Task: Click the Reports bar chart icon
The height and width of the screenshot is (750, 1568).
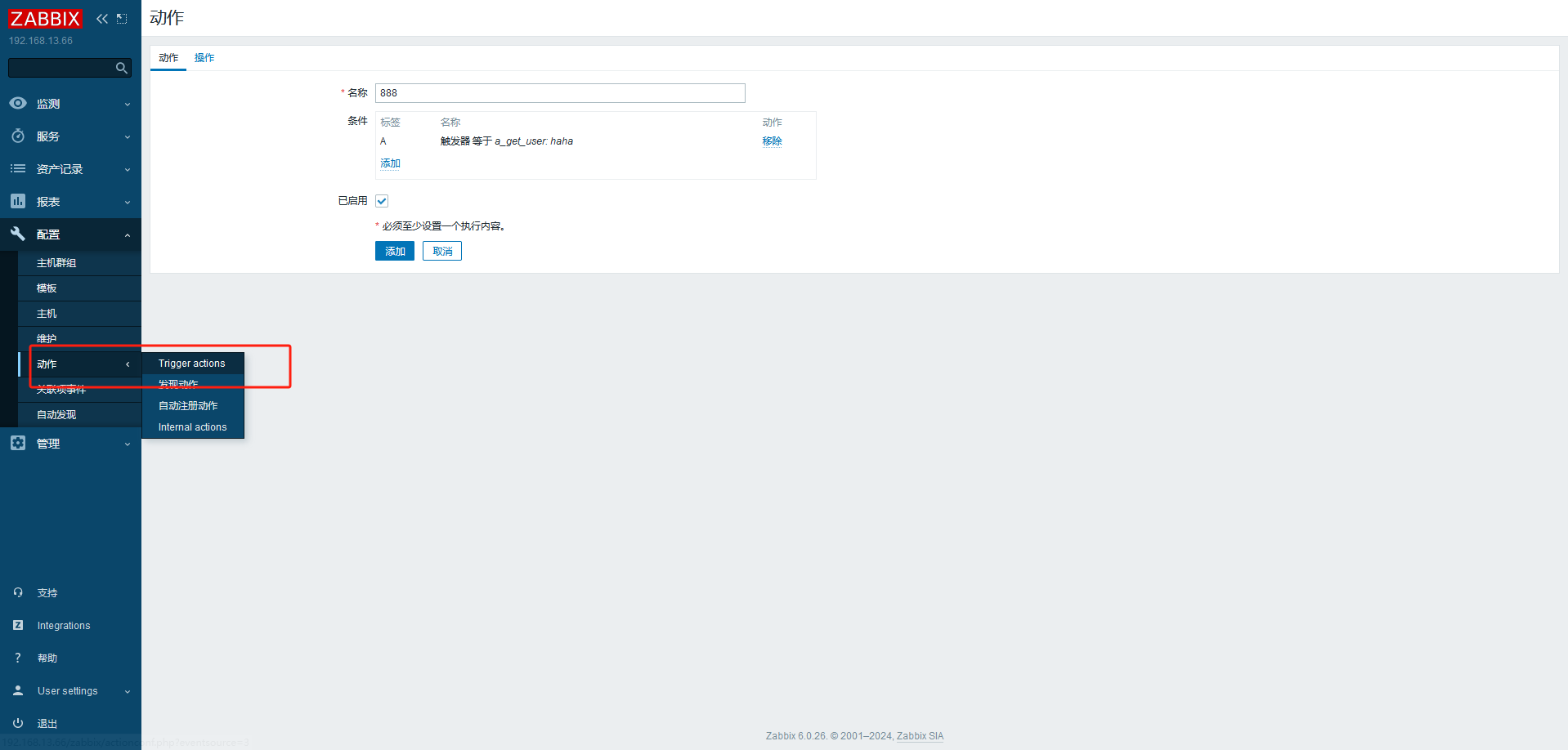Action: pyautogui.click(x=18, y=202)
